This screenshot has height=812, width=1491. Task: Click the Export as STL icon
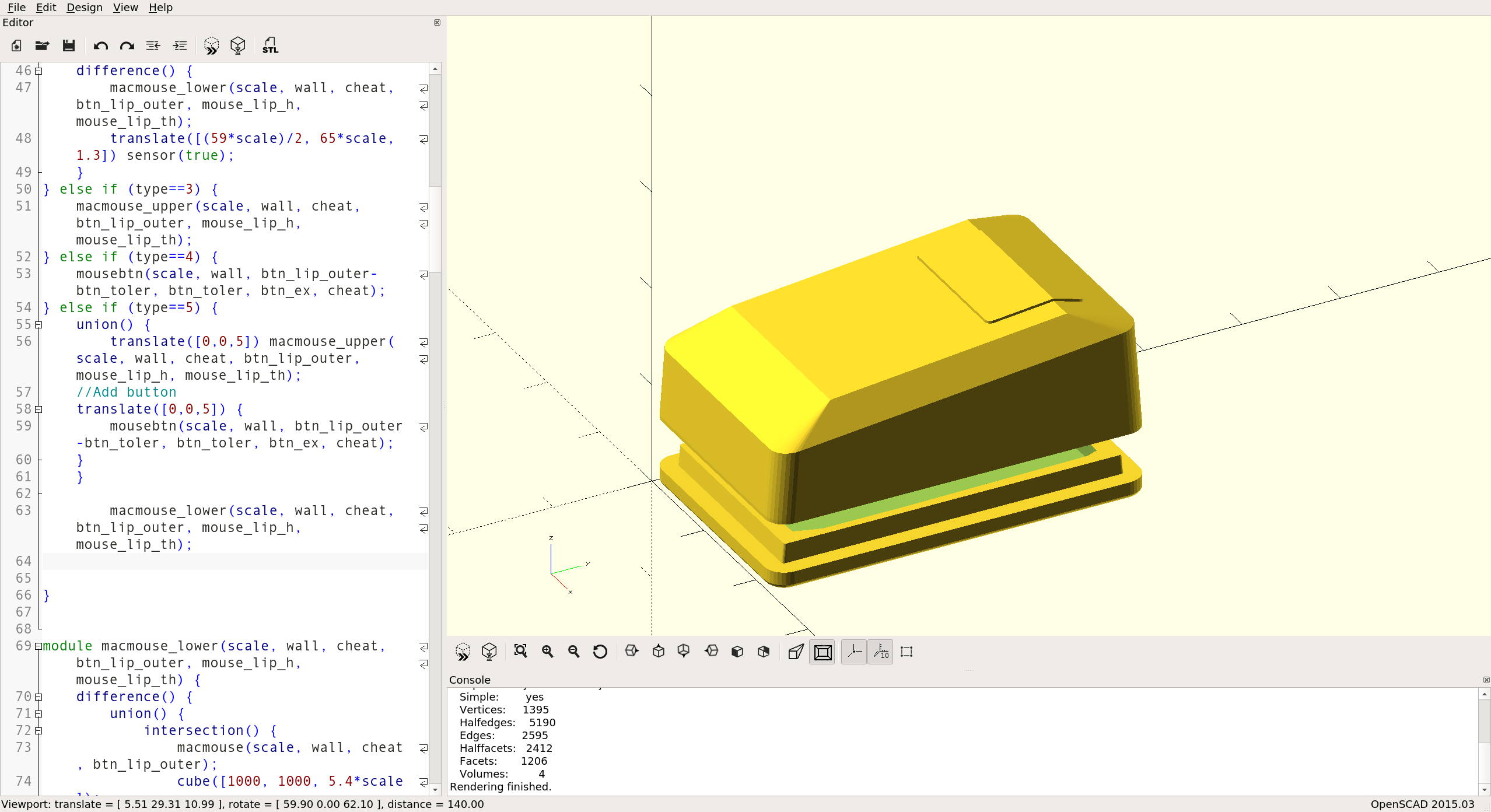tap(270, 45)
